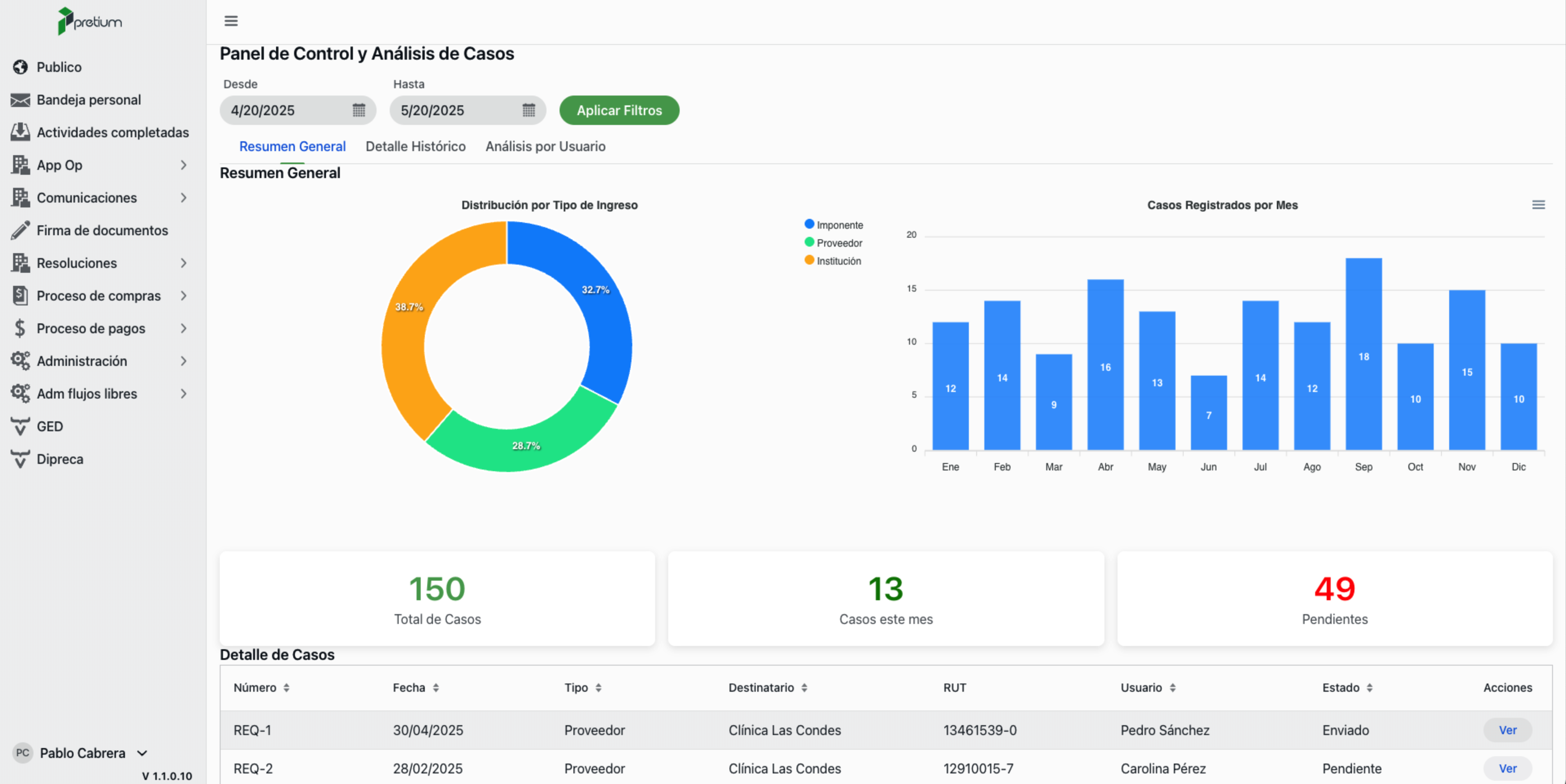Screen dimensions: 1566x784
Task: Open Bandeja personal envelope icon
Action: (20, 100)
